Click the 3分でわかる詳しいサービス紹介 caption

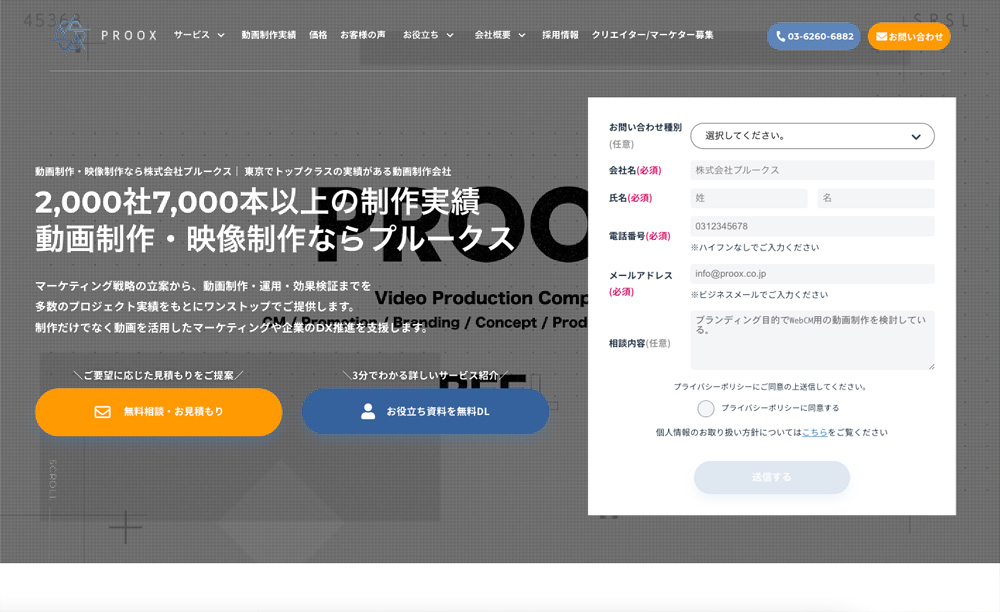425,375
